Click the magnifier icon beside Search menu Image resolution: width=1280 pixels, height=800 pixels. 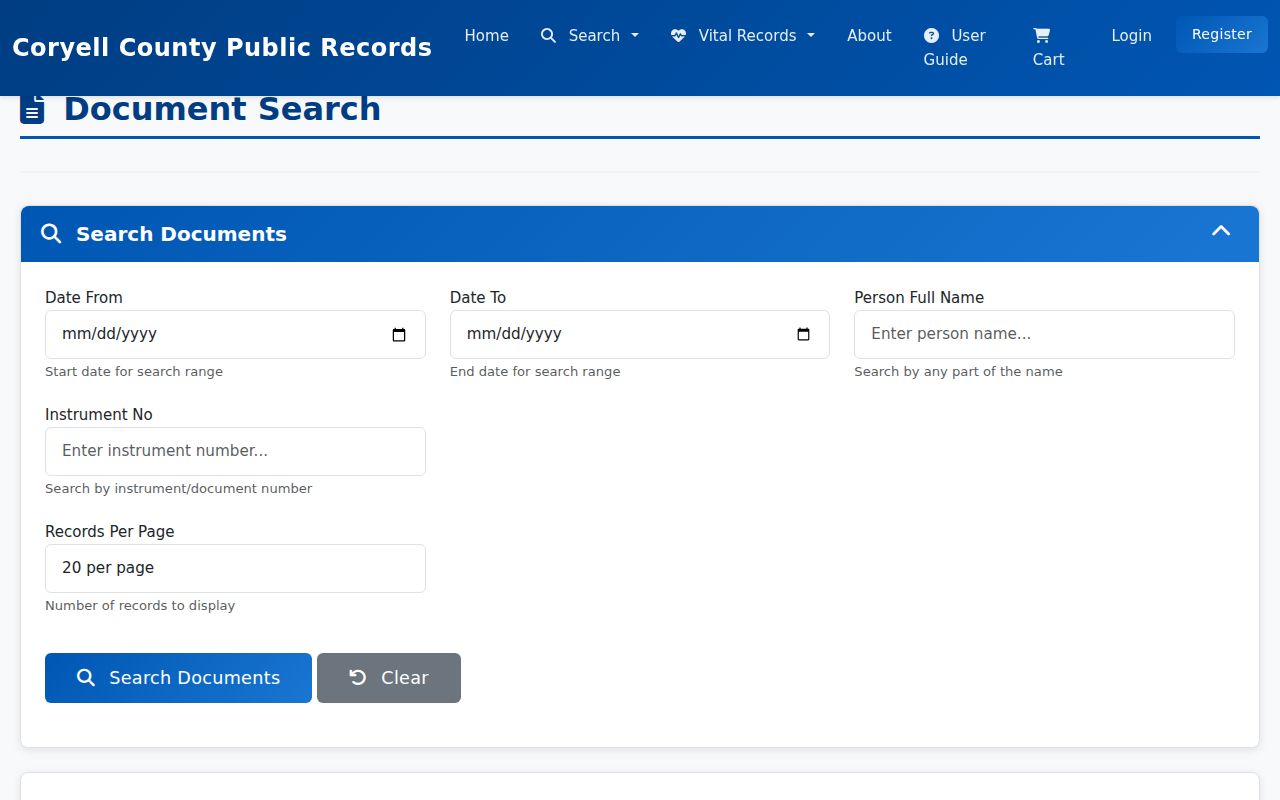point(548,36)
